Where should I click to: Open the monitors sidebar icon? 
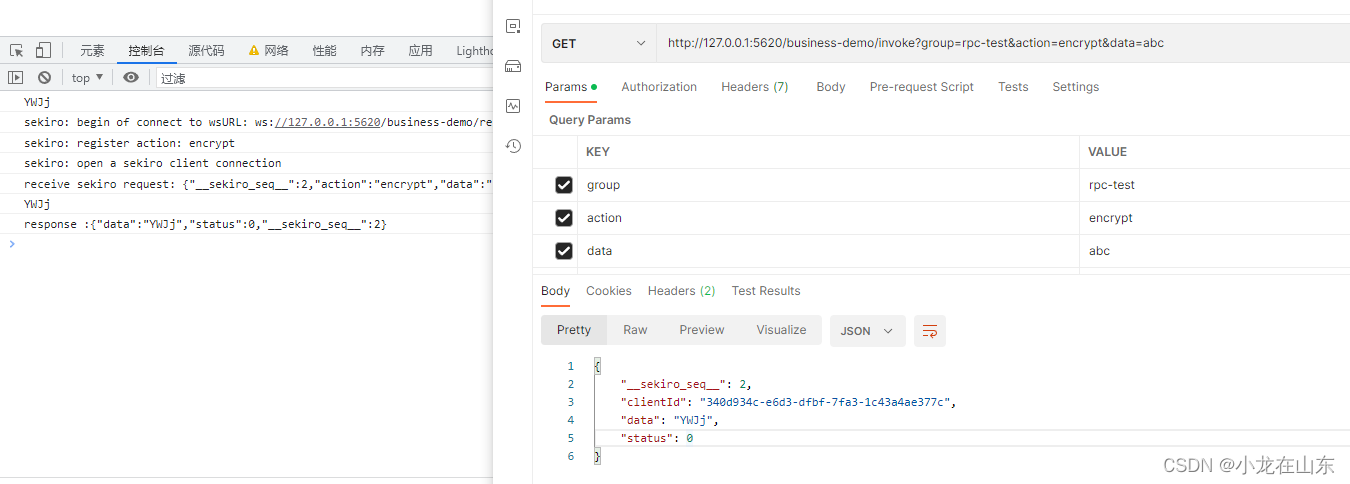click(x=513, y=105)
